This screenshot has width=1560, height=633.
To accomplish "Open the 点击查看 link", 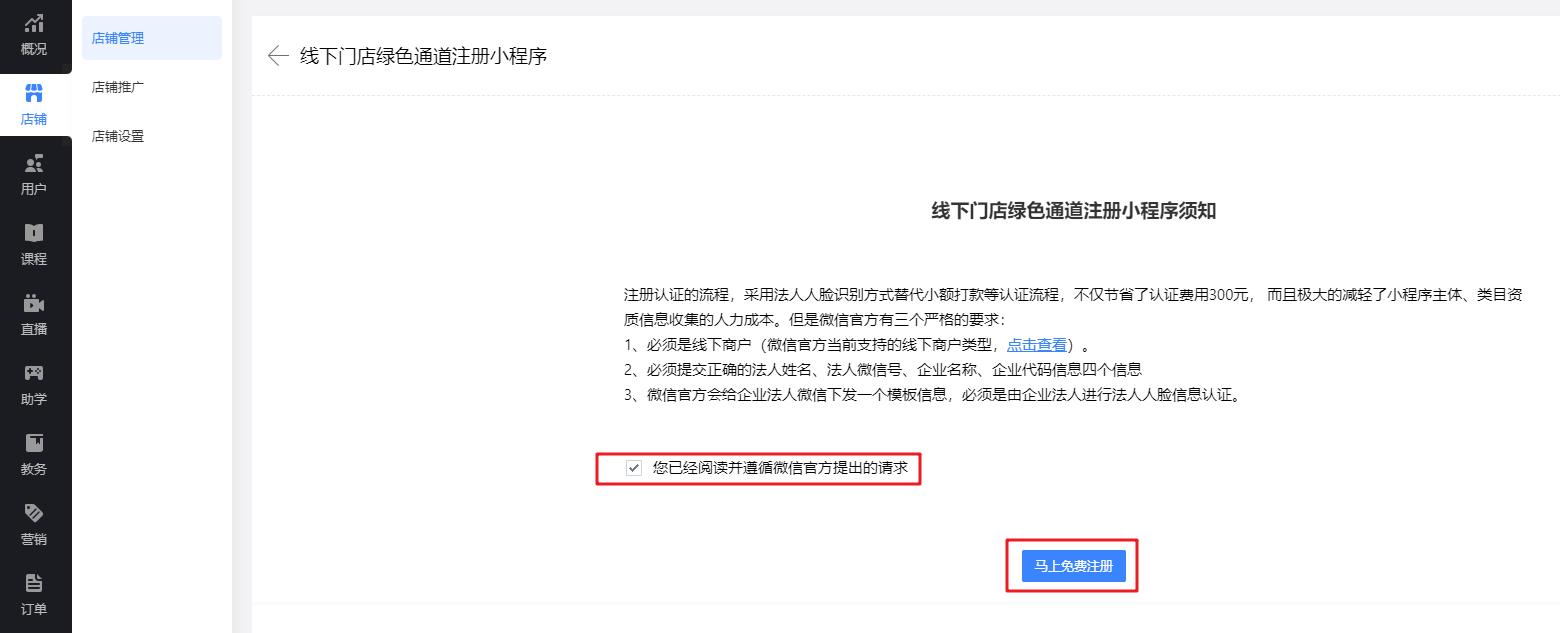I will pyautogui.click(x=1036, y=345).
